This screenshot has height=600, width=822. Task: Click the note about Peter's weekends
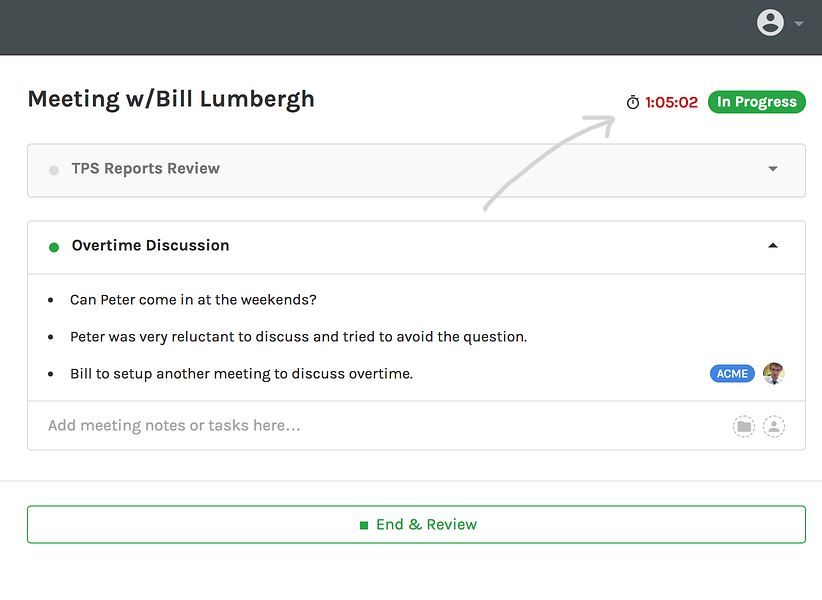click(x=193, y=300)
